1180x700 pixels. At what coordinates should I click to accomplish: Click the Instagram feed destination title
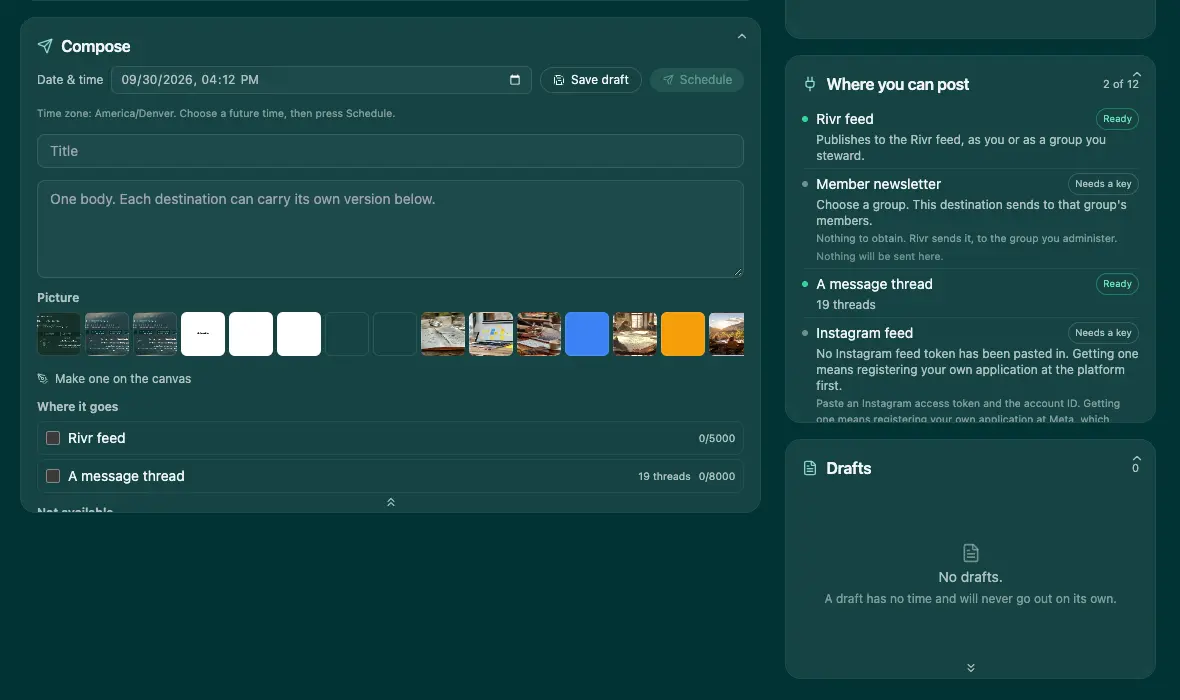[x=865, y=333]
